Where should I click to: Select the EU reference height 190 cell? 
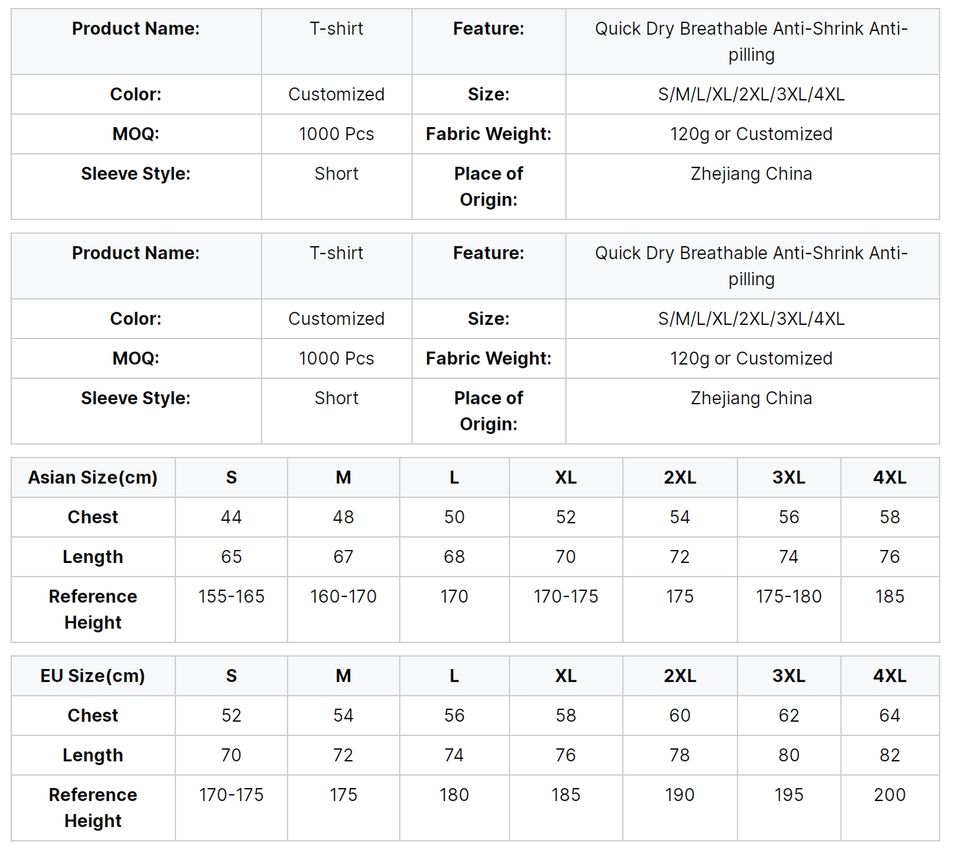(x=680, y=795)
